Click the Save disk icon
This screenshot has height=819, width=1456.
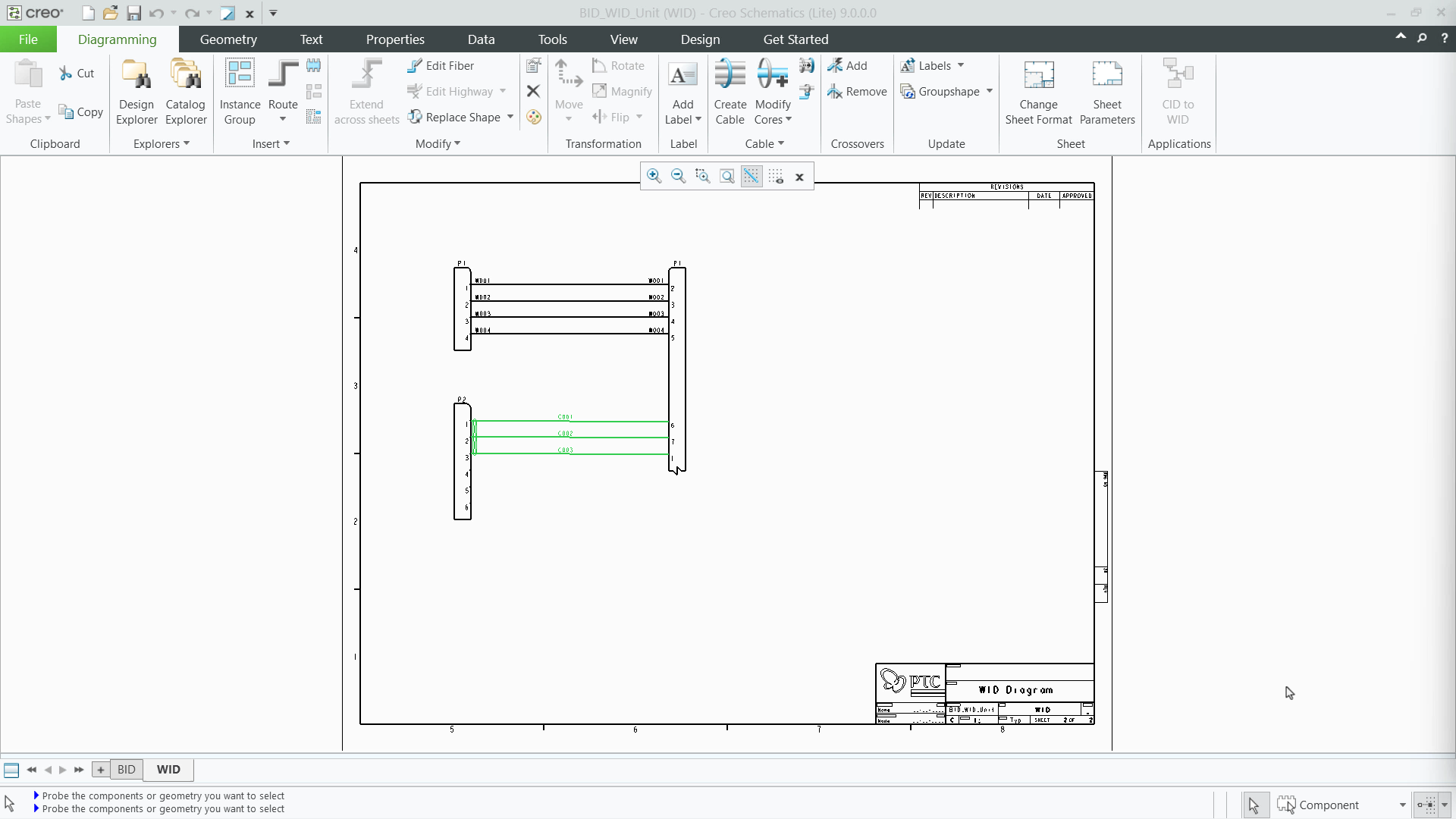(133, 13)
